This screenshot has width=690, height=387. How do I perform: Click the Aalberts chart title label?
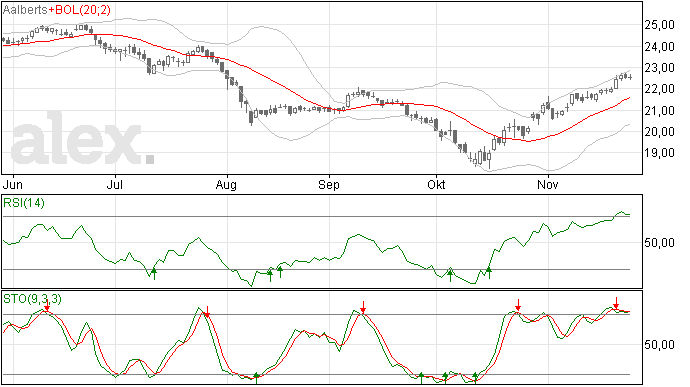click(25, 10)
